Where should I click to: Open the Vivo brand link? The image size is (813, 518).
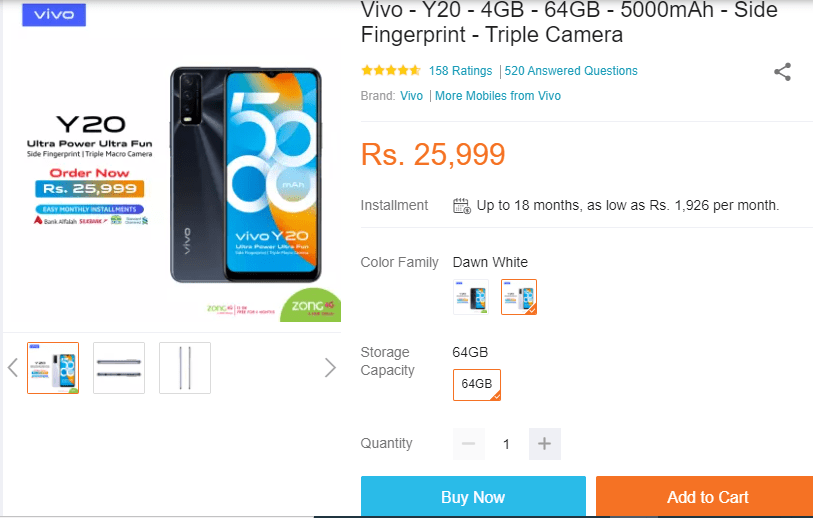click(x=411, y=96)
